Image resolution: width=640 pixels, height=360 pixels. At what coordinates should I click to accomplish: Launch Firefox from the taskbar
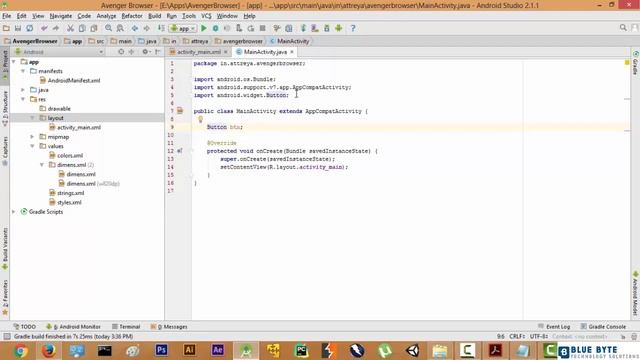click(x=49, y=351)
